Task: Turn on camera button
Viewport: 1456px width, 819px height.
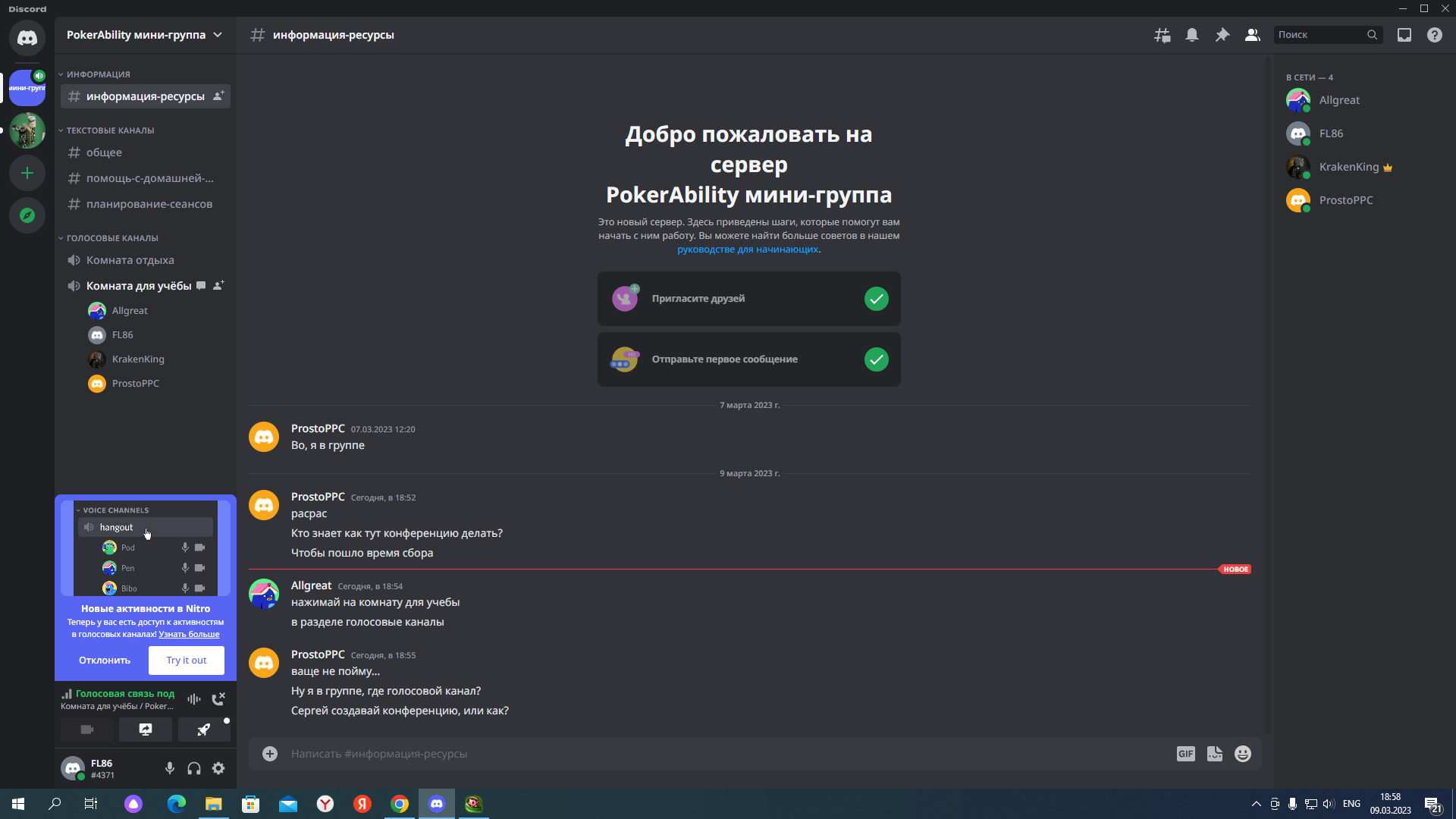Action: pos(87,730)
